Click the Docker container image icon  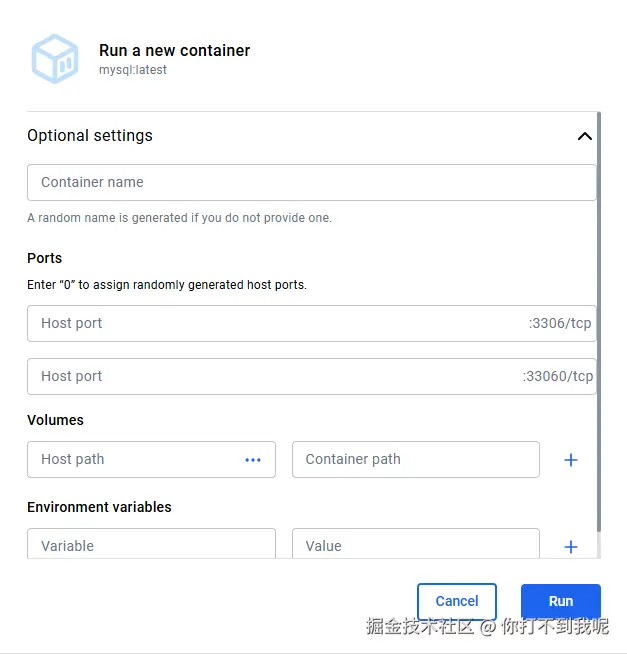pyautogui.click(x=54, y=59)
